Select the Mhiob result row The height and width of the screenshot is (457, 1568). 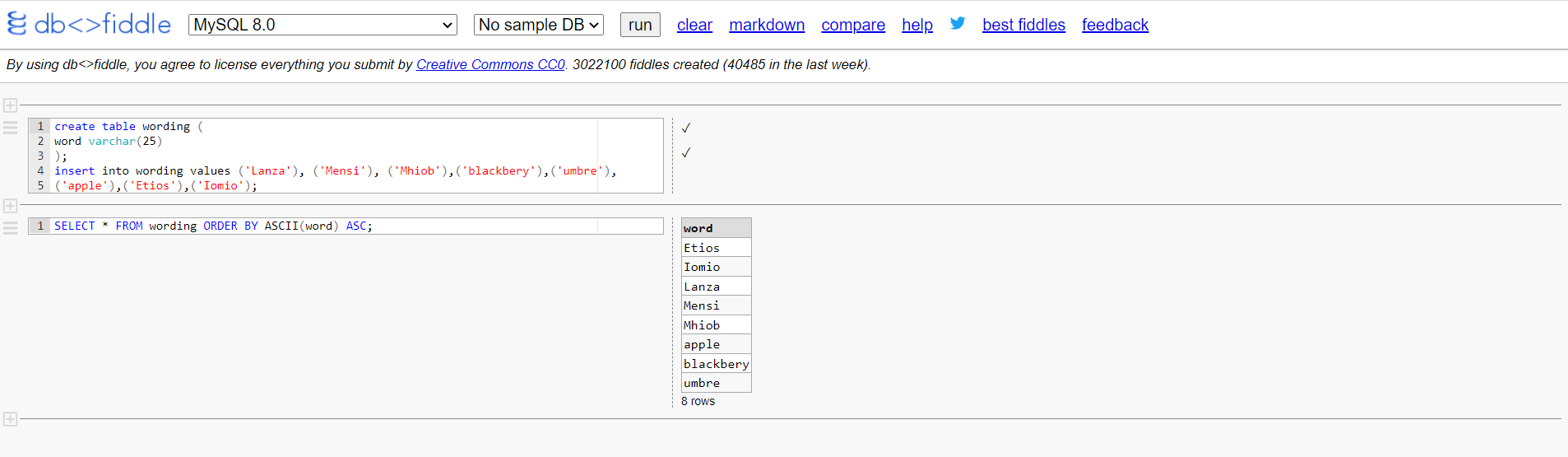click(716, 325)
